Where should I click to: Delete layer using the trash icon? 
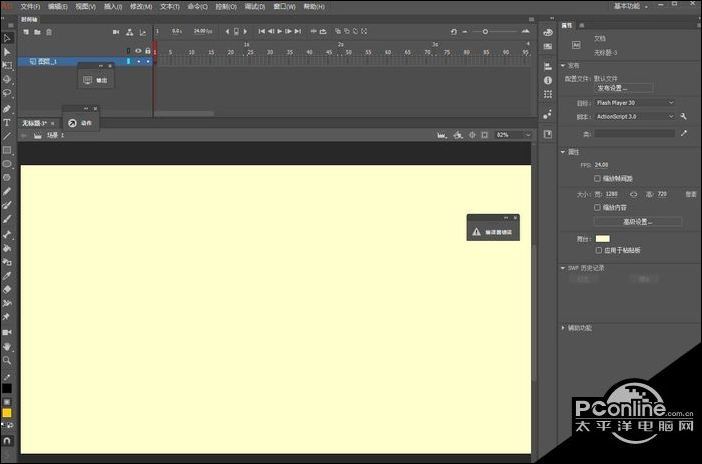(49, 32)
